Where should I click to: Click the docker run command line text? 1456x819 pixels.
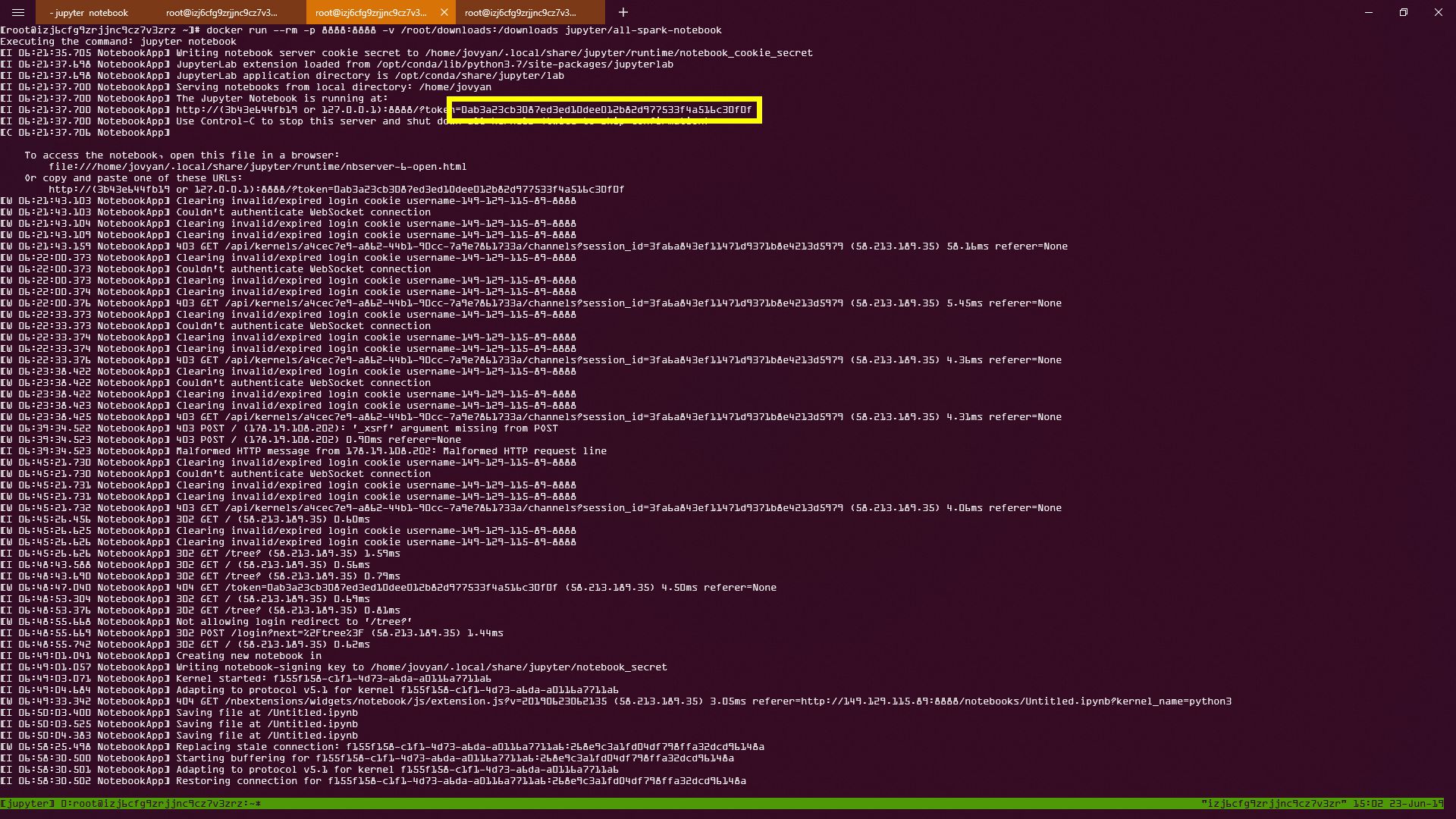coord(463,30)
